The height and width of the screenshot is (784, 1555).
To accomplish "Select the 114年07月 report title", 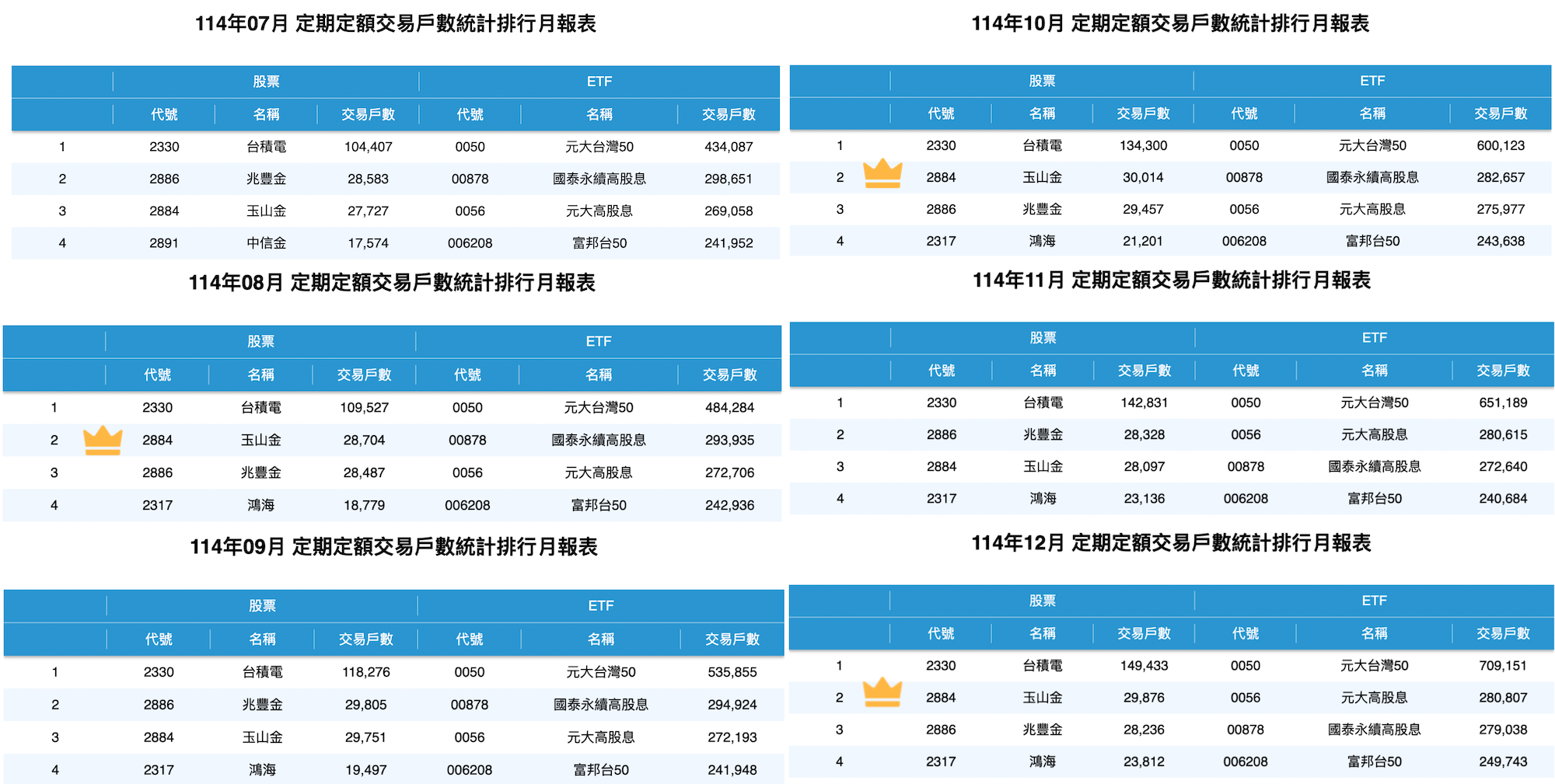I will click(x=395, y=23).
